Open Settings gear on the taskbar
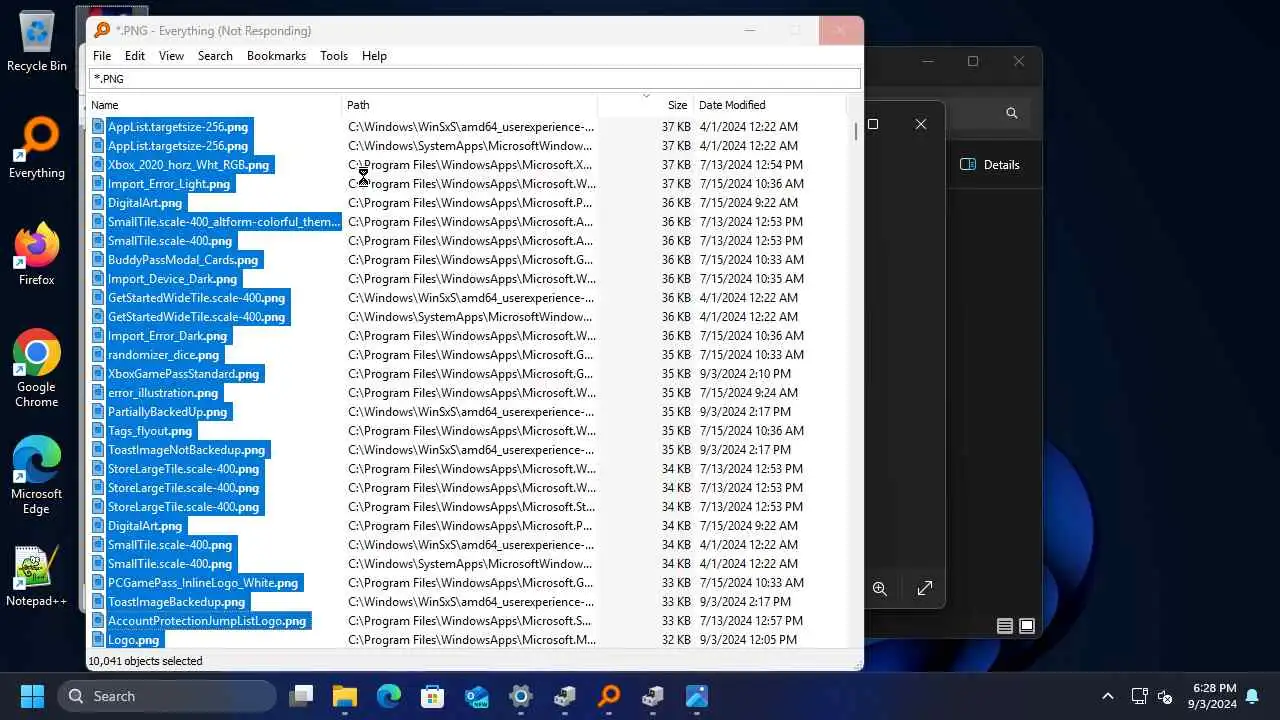1280x720 pixels. tap(521, 696)
